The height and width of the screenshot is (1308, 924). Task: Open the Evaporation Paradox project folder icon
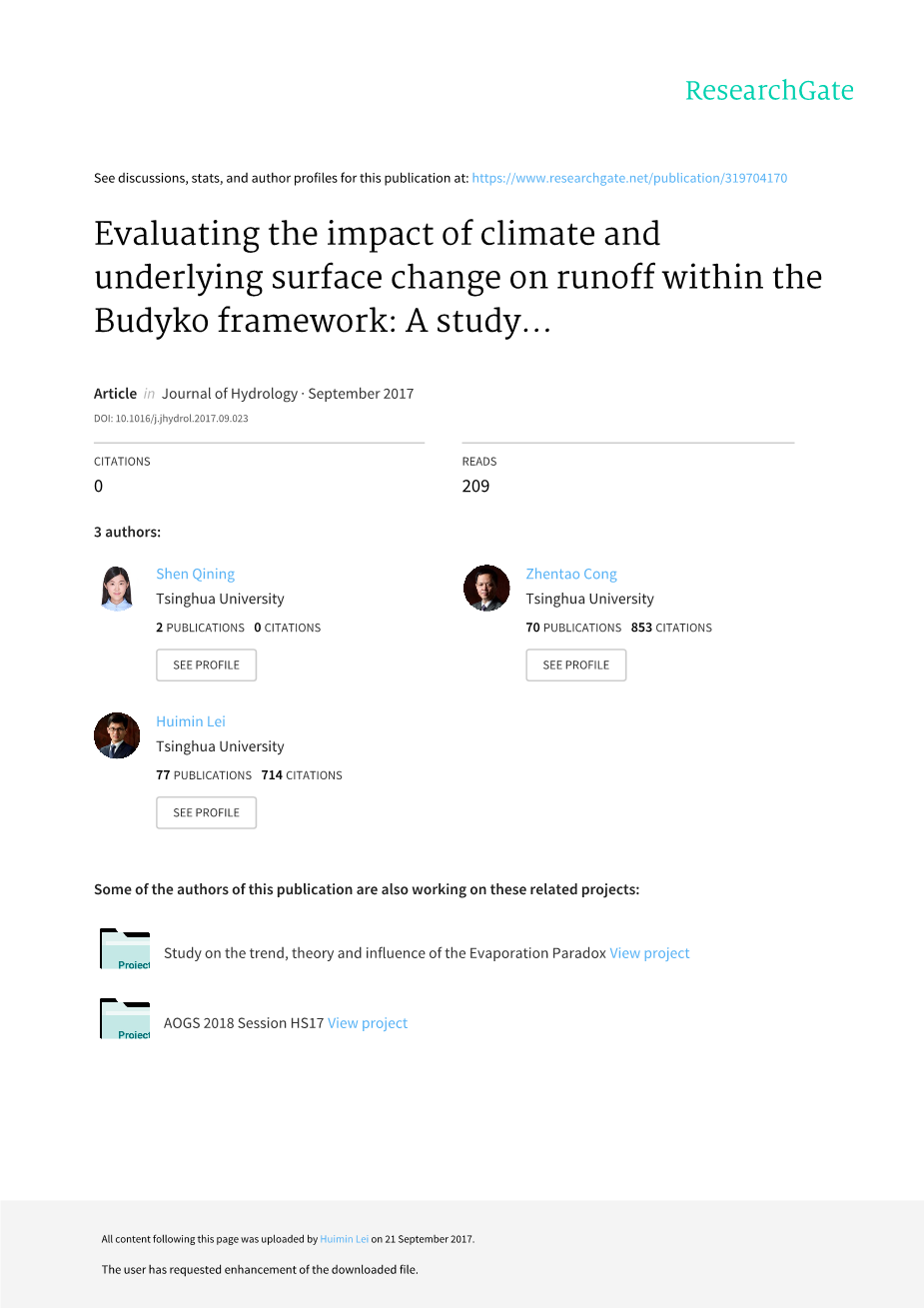(125, 949)
